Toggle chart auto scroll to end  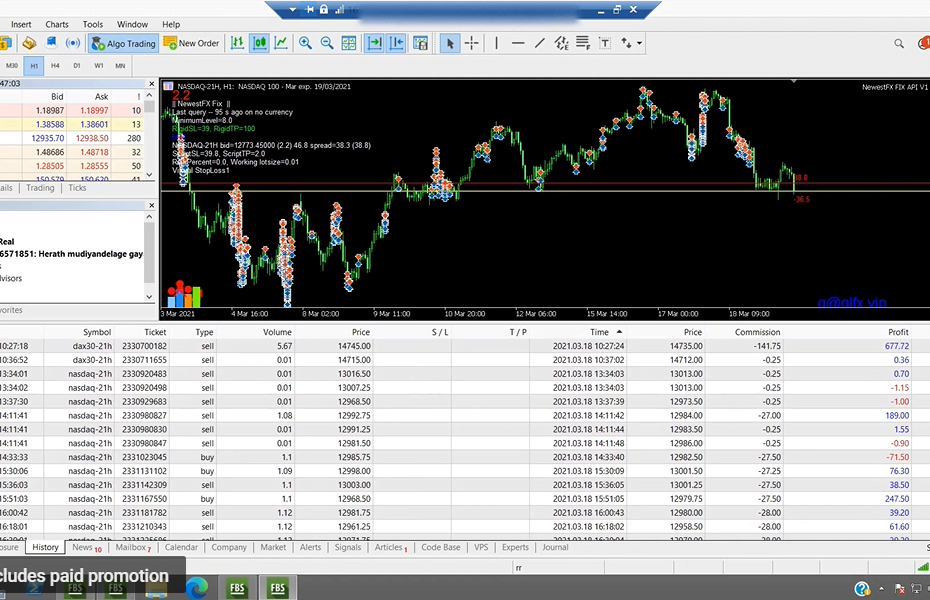(374, 43)
